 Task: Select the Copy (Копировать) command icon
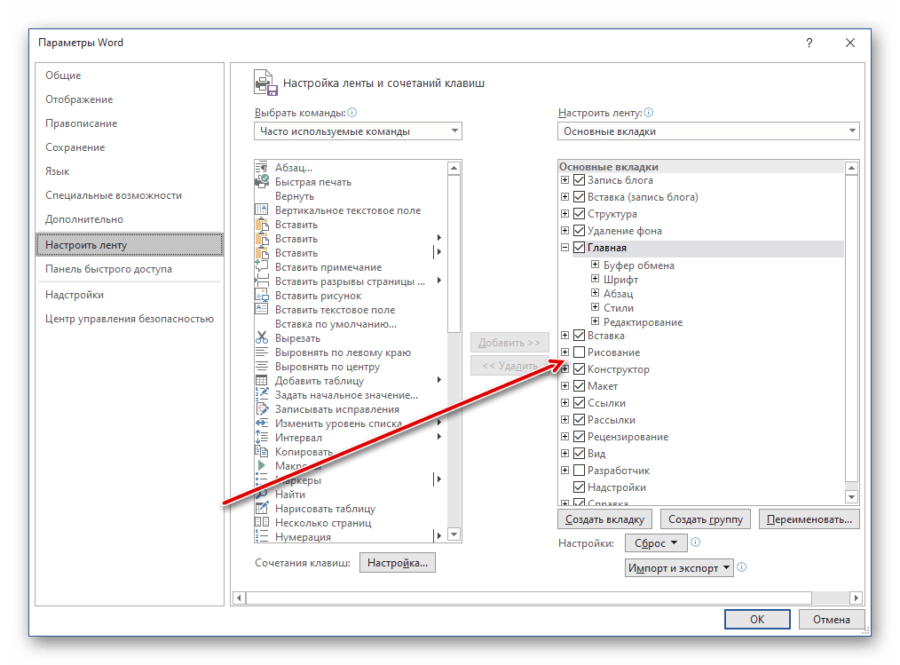(262, 452)
